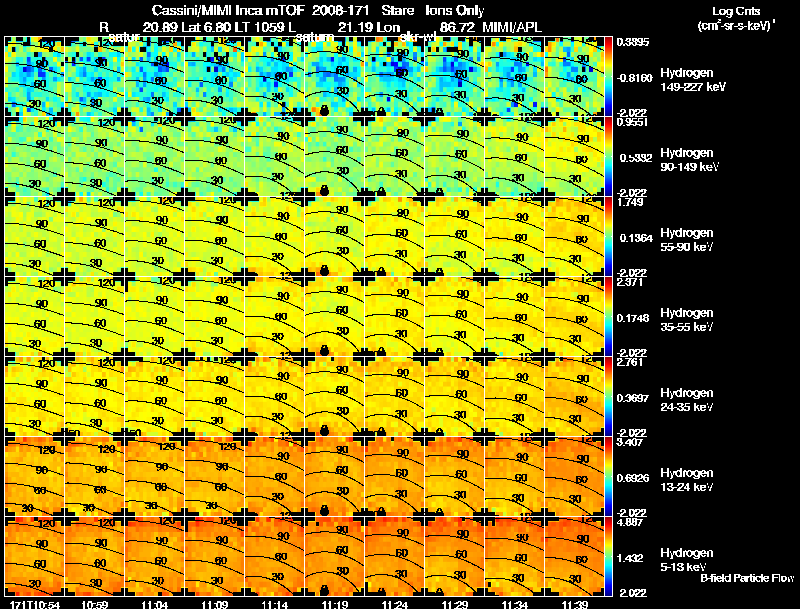Click the "11:19" time axis label

[334, 604]
